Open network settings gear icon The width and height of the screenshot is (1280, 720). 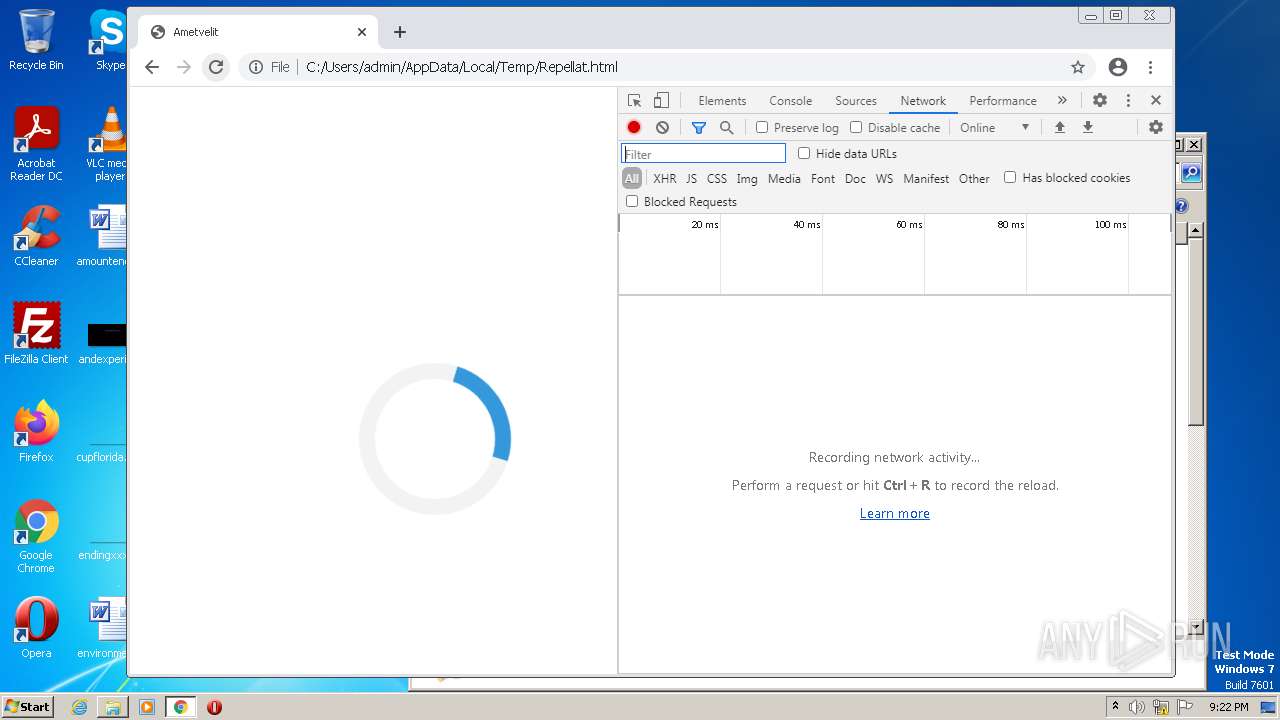[1156, 128]
